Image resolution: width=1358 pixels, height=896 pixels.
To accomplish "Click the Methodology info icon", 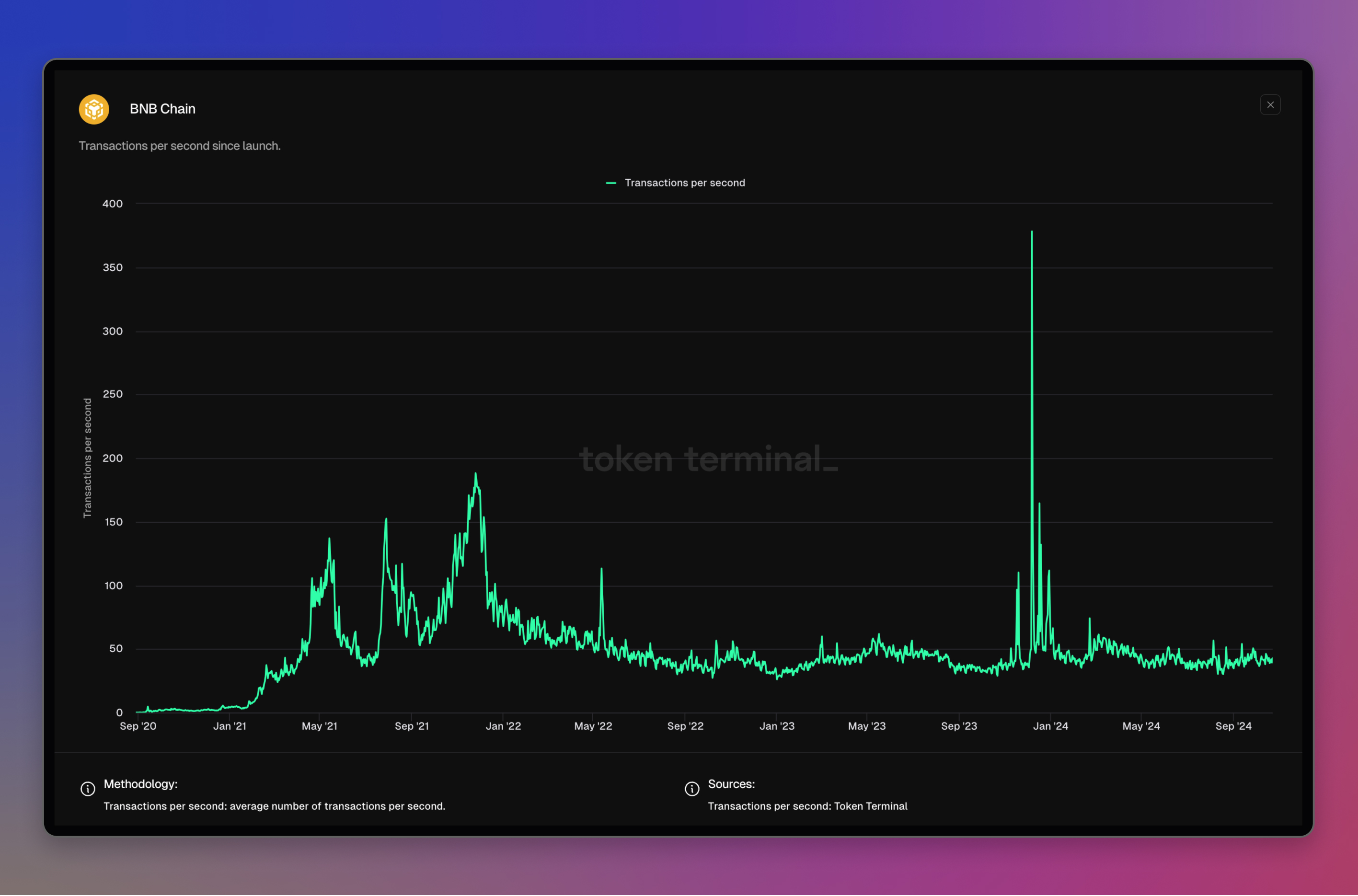I will tap(88, 789).
